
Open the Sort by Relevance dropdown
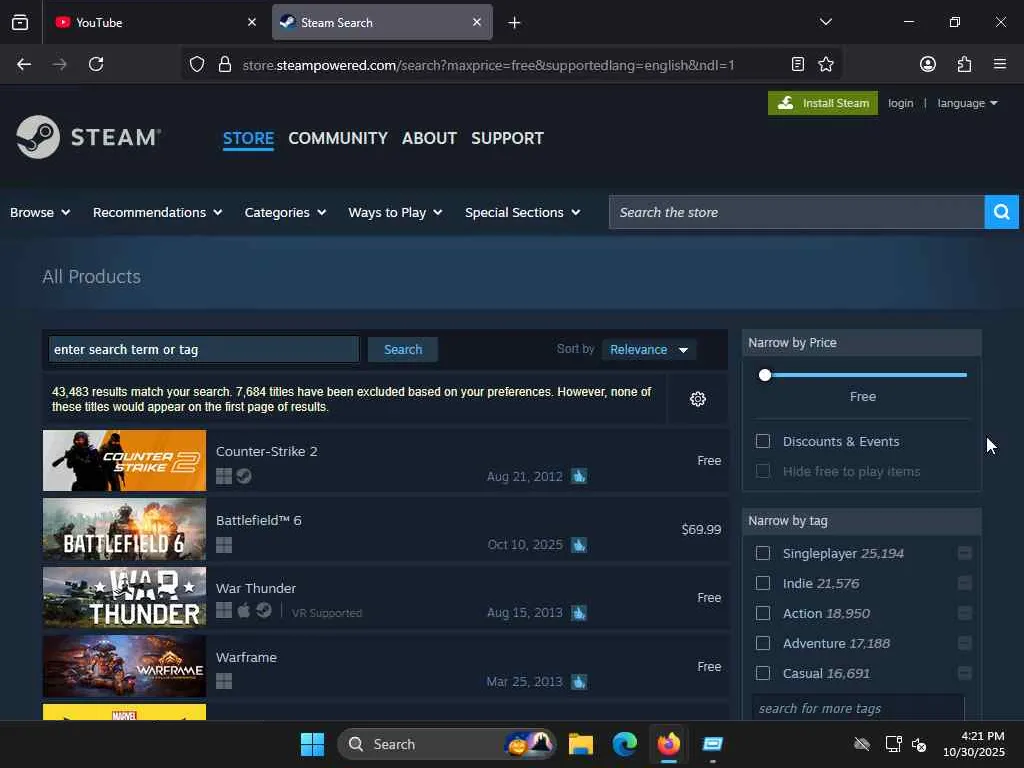click(x=649, y=349)
